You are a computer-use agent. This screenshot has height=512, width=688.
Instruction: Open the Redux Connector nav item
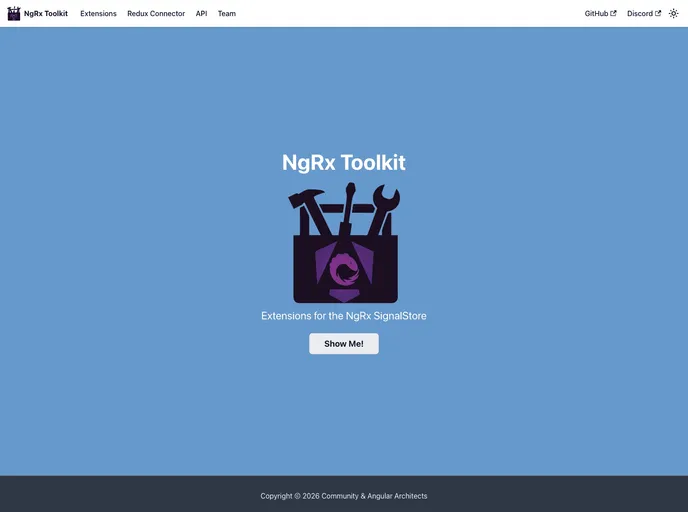coord(156,14)
